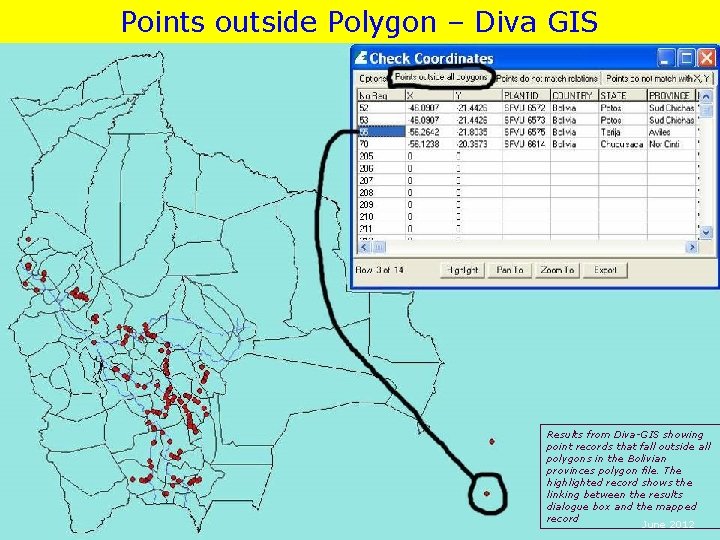Click the Check Coordinates title bar icon
This screenshot has width=720, height=540.
click(361, 58)
